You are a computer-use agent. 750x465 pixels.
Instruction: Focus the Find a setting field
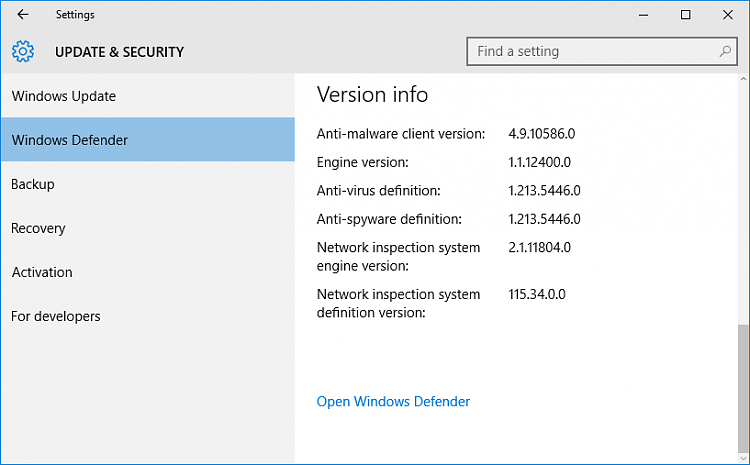coord(602,51)
